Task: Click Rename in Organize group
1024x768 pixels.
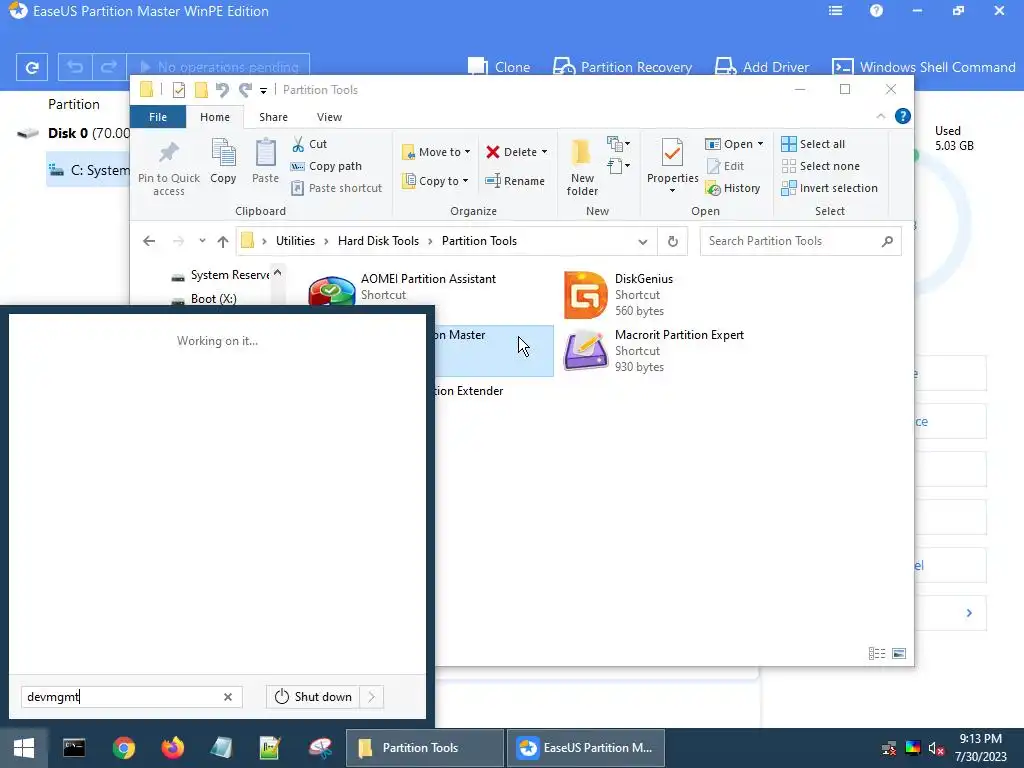Action: pyautogui.click(x=515, y=181)
